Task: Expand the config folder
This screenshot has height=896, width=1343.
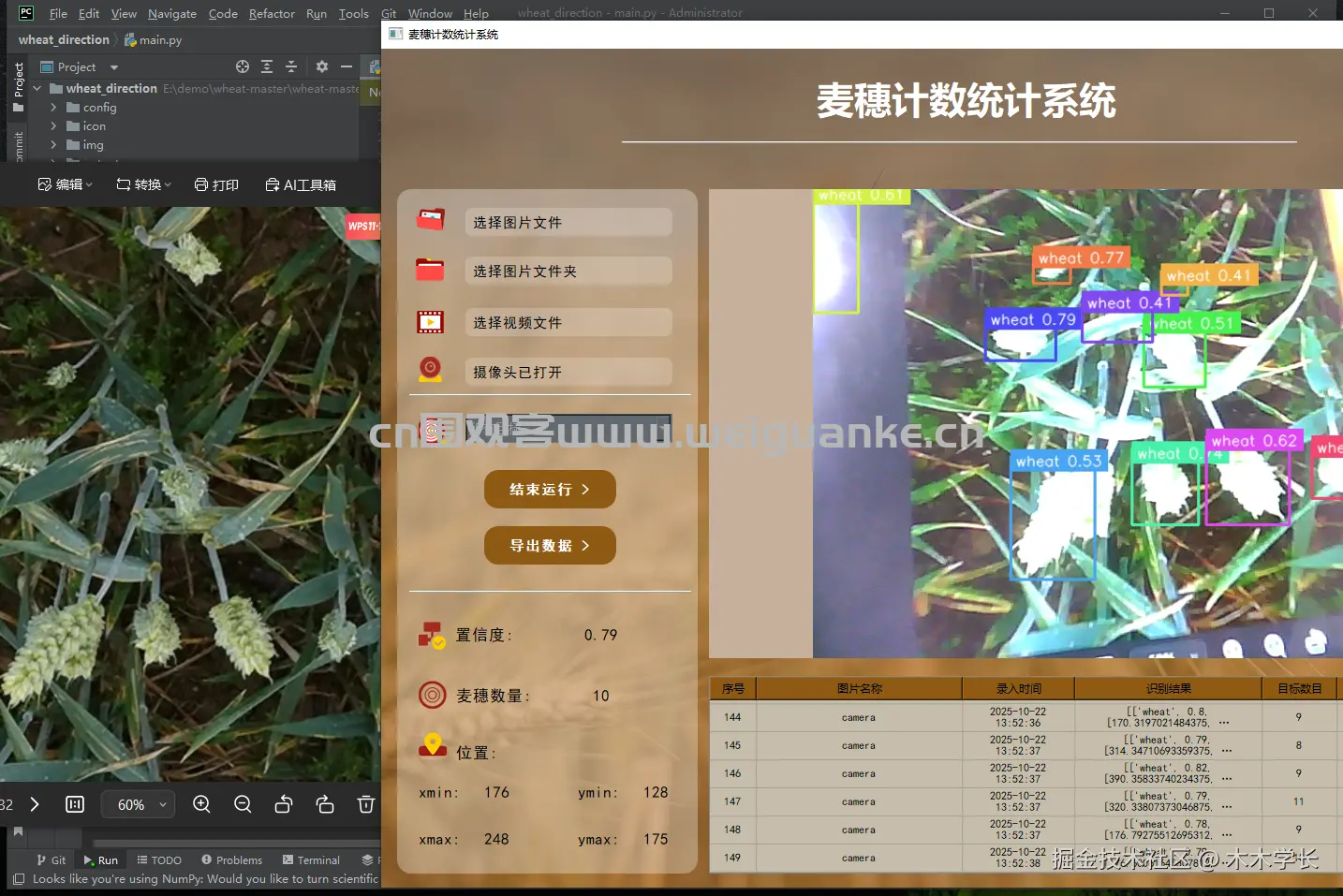Action: [x=53, y=107]
